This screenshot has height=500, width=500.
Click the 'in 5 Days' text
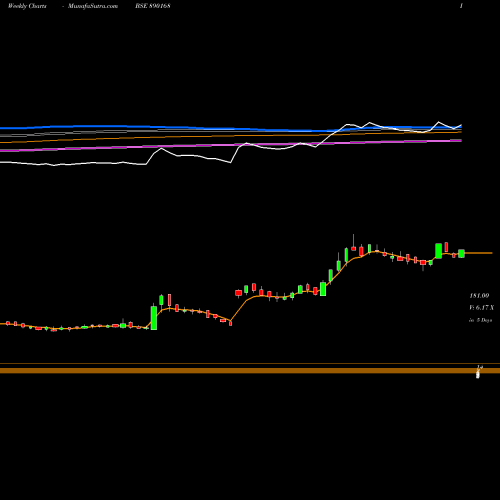pos(480,320)
